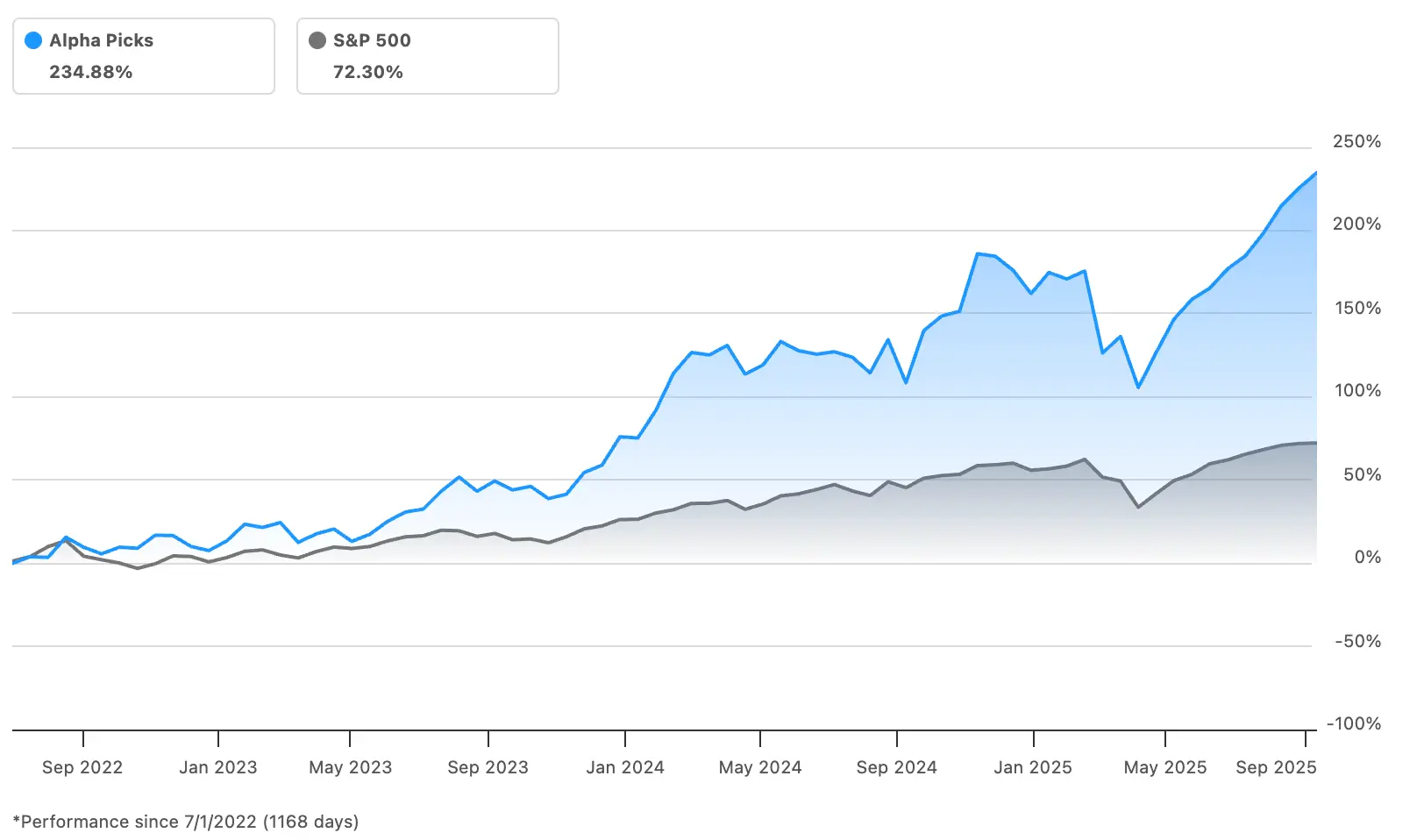
Task: Toggle the Alpha Picks series legend label
Action: pos(101,40)
